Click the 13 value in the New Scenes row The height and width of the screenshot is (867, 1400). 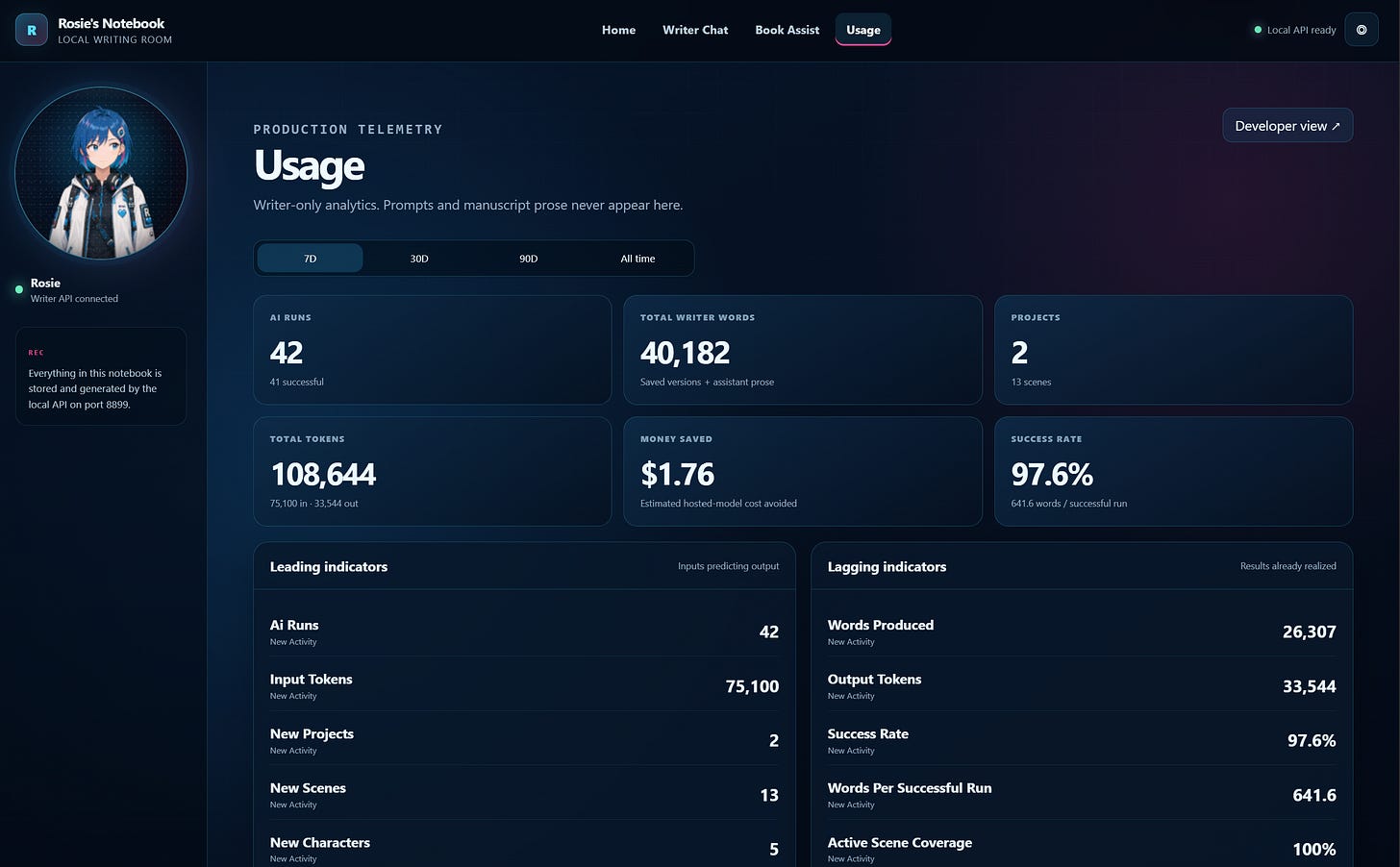click(x=769, y=795)
